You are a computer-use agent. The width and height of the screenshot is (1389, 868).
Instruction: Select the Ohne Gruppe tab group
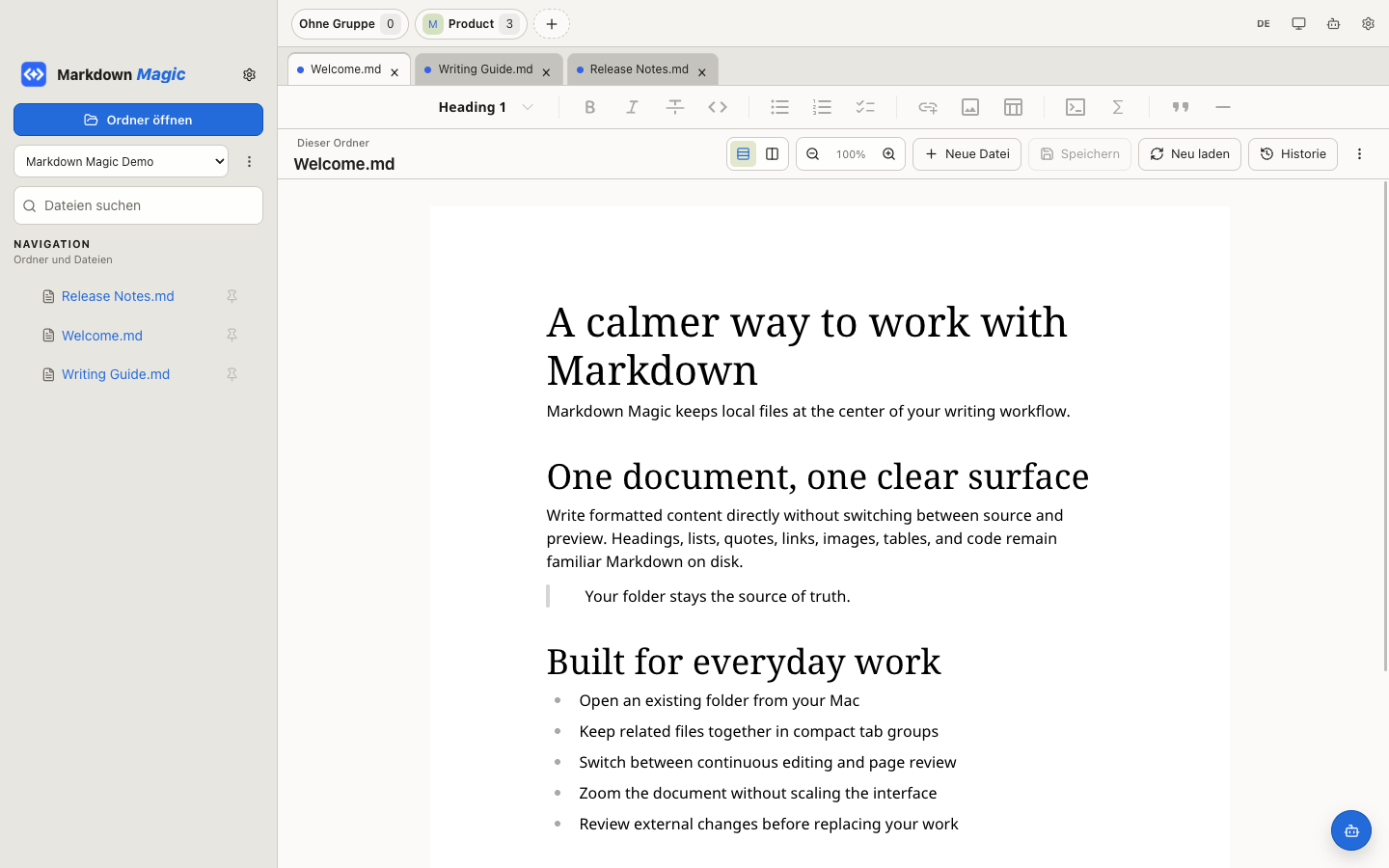(x=349, y=24)
